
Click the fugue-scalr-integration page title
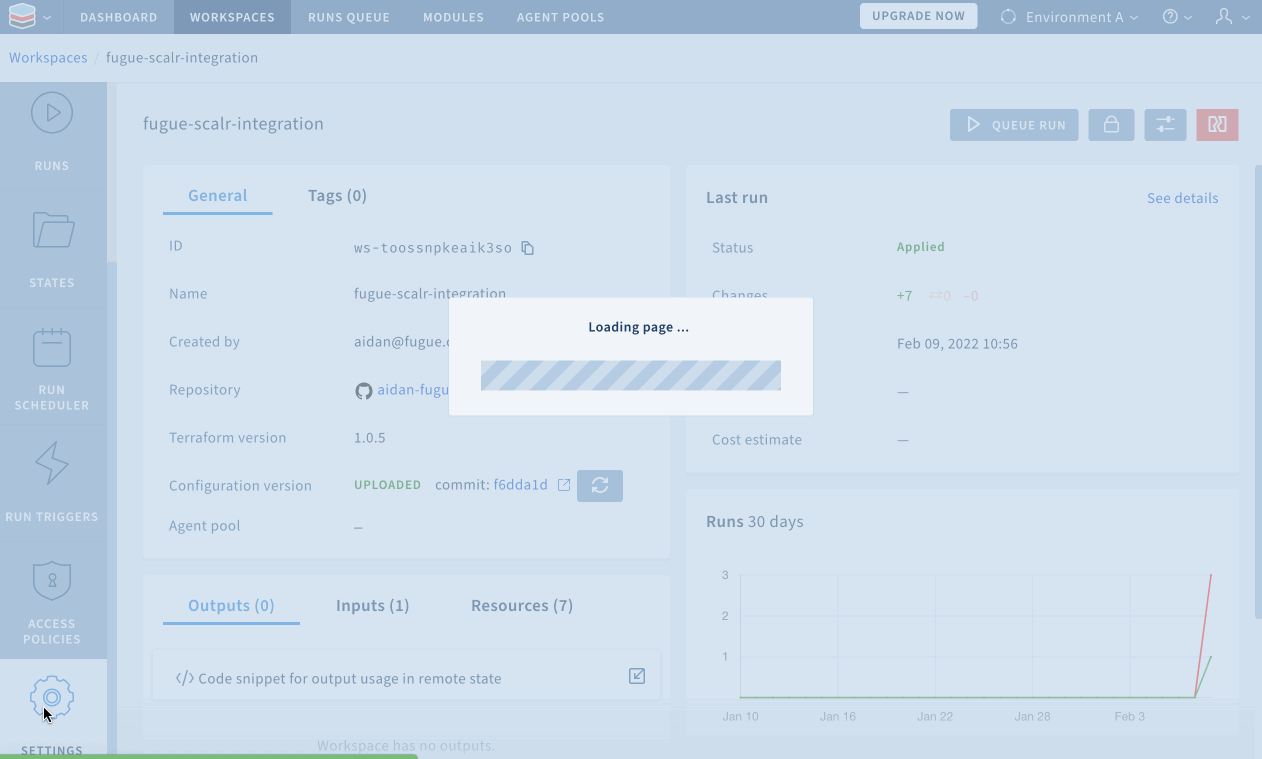233,124
